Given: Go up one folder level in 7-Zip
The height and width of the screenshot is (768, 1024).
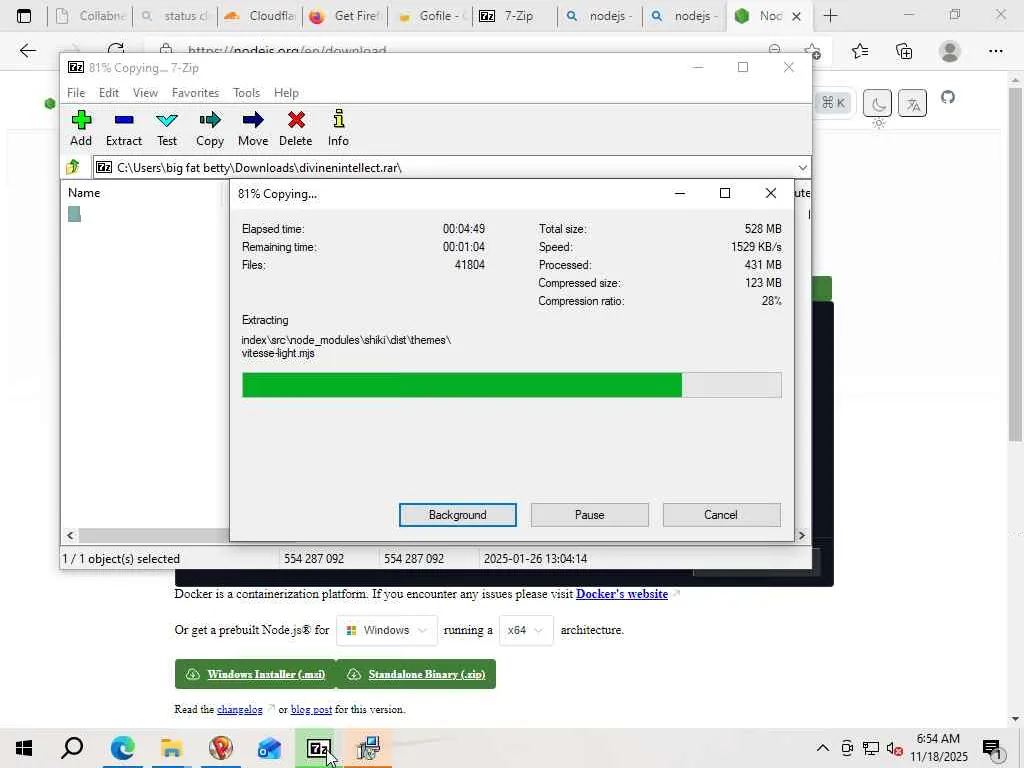Looking at the screenshot, I should (72, 167).
